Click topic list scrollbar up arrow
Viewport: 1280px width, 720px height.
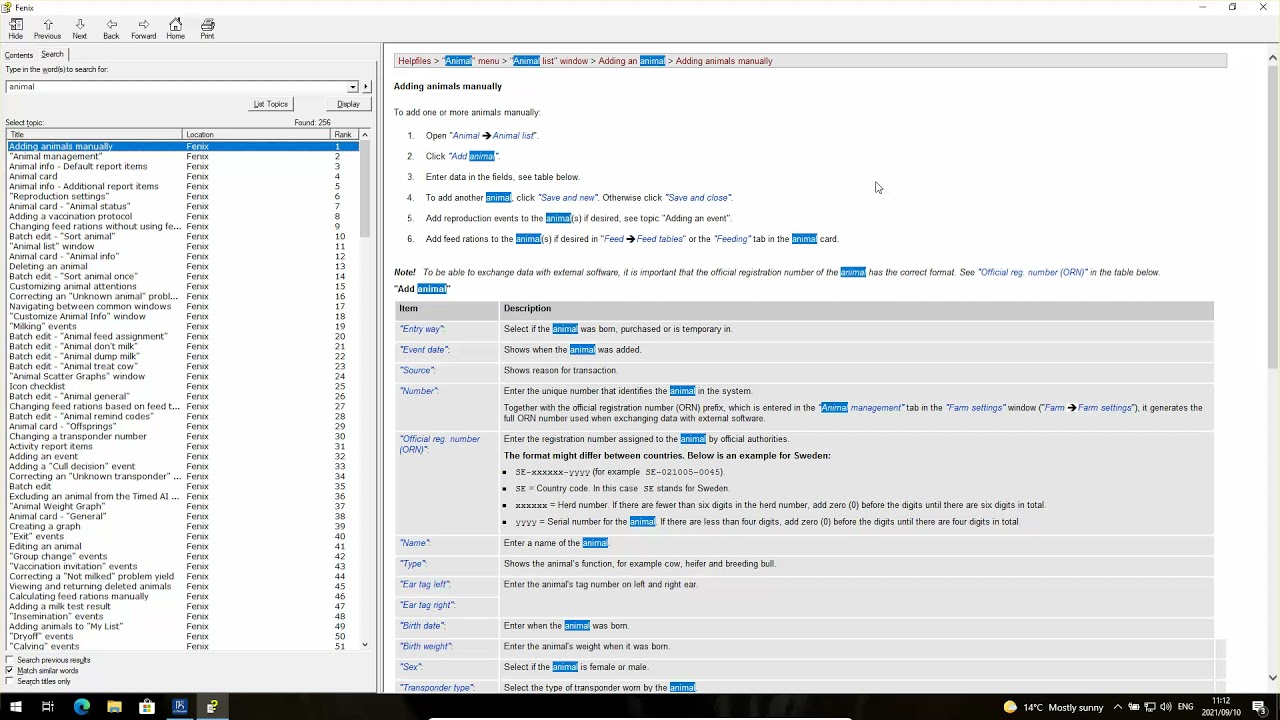click(365, 134)
